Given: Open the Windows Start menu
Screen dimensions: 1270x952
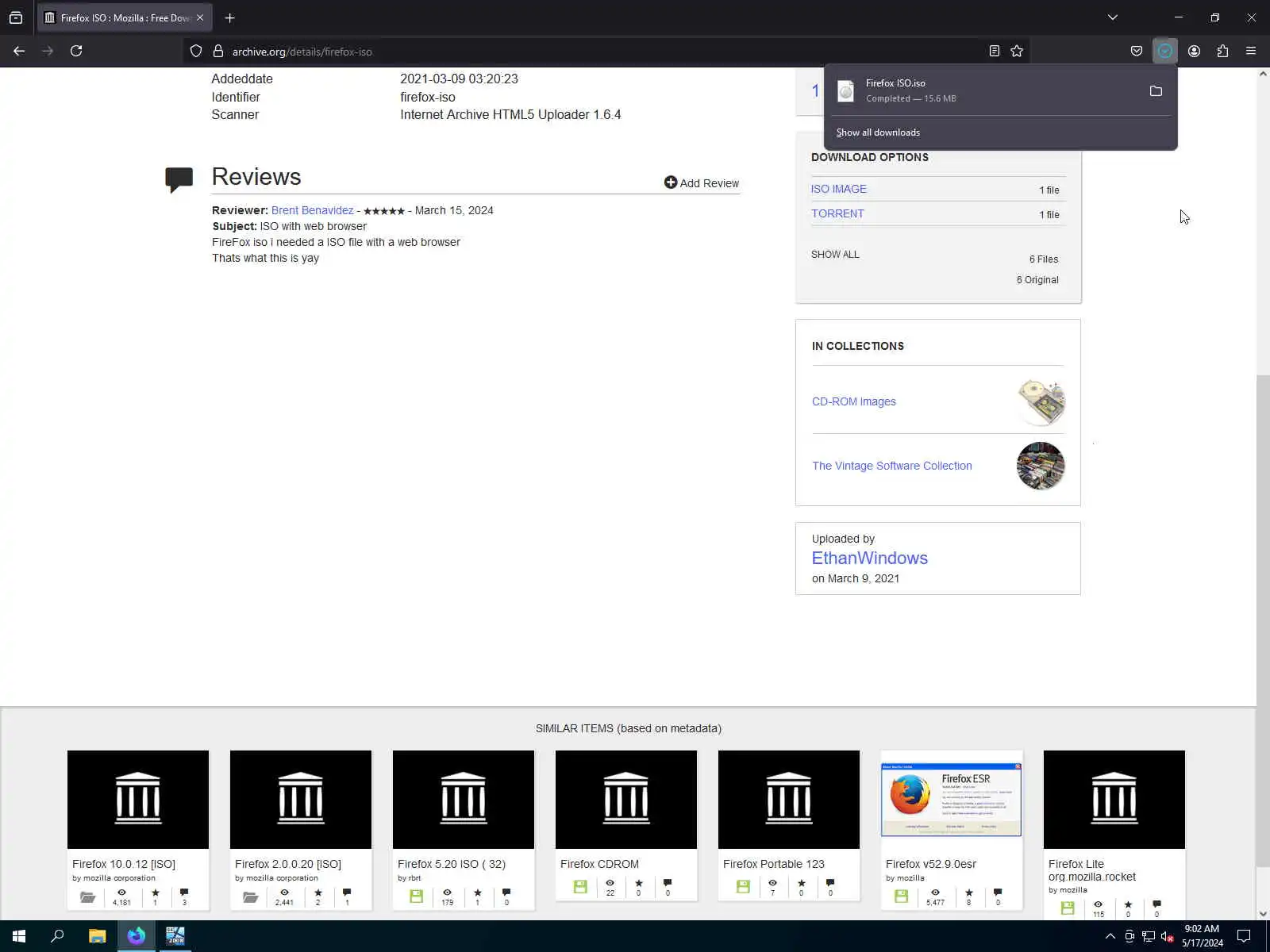Looking at the screenshot, I should pos(19,936).
